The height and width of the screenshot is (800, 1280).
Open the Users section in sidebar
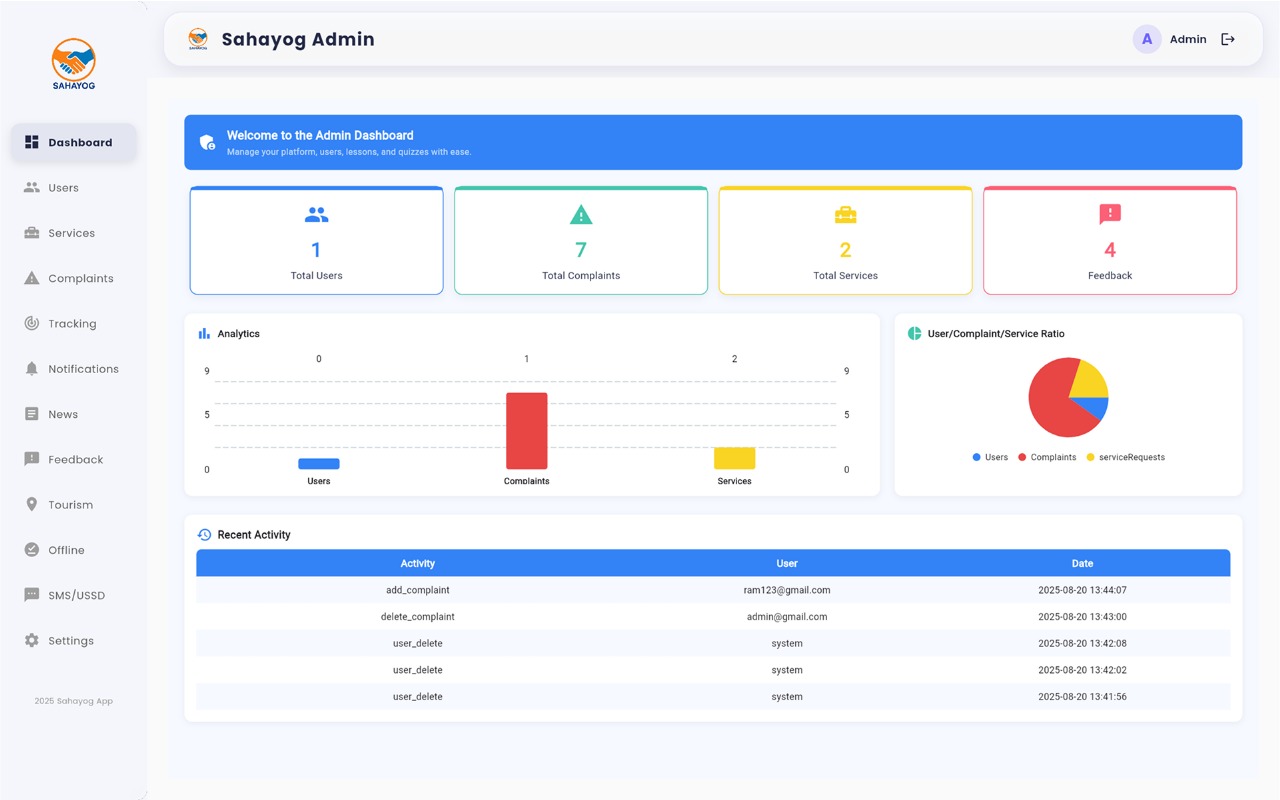(63, 187)
